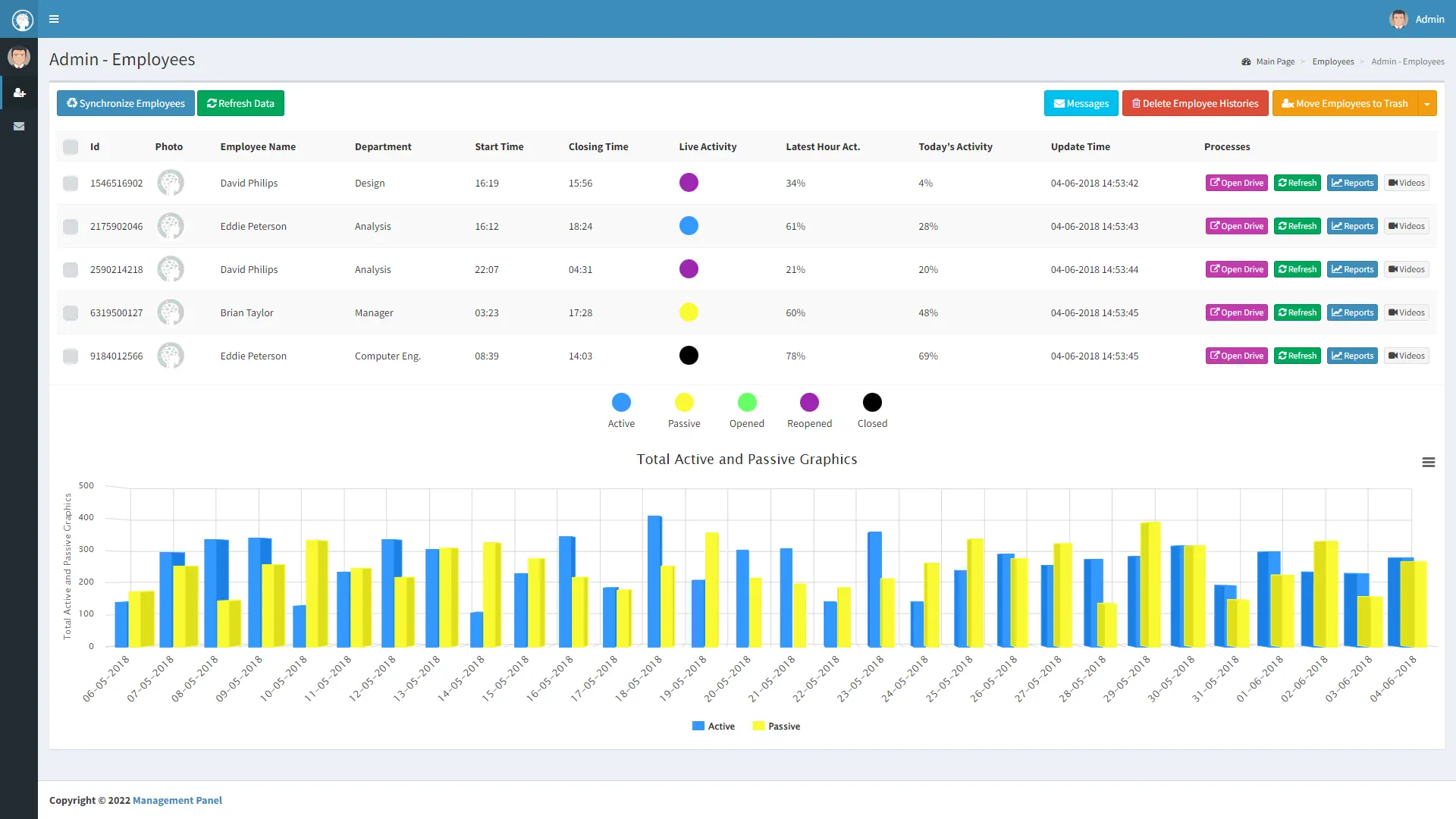Refresh row of employee 9184012566
Screen dimensions: 1456x819
coord(1297,356)
